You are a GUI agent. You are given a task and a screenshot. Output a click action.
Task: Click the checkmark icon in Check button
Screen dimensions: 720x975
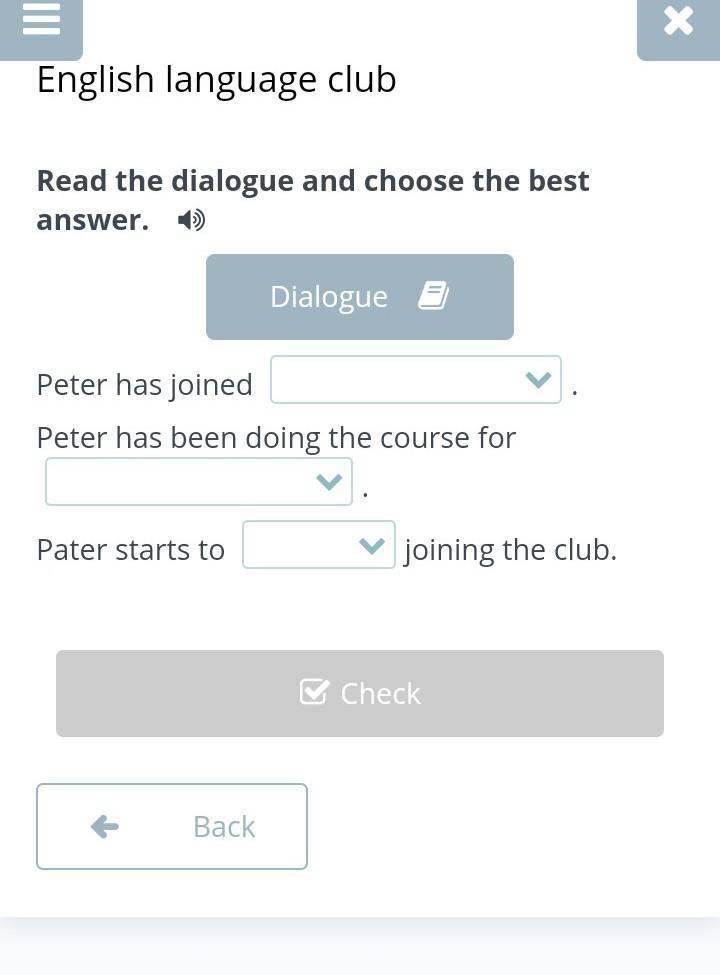click(x=314, y=691)
